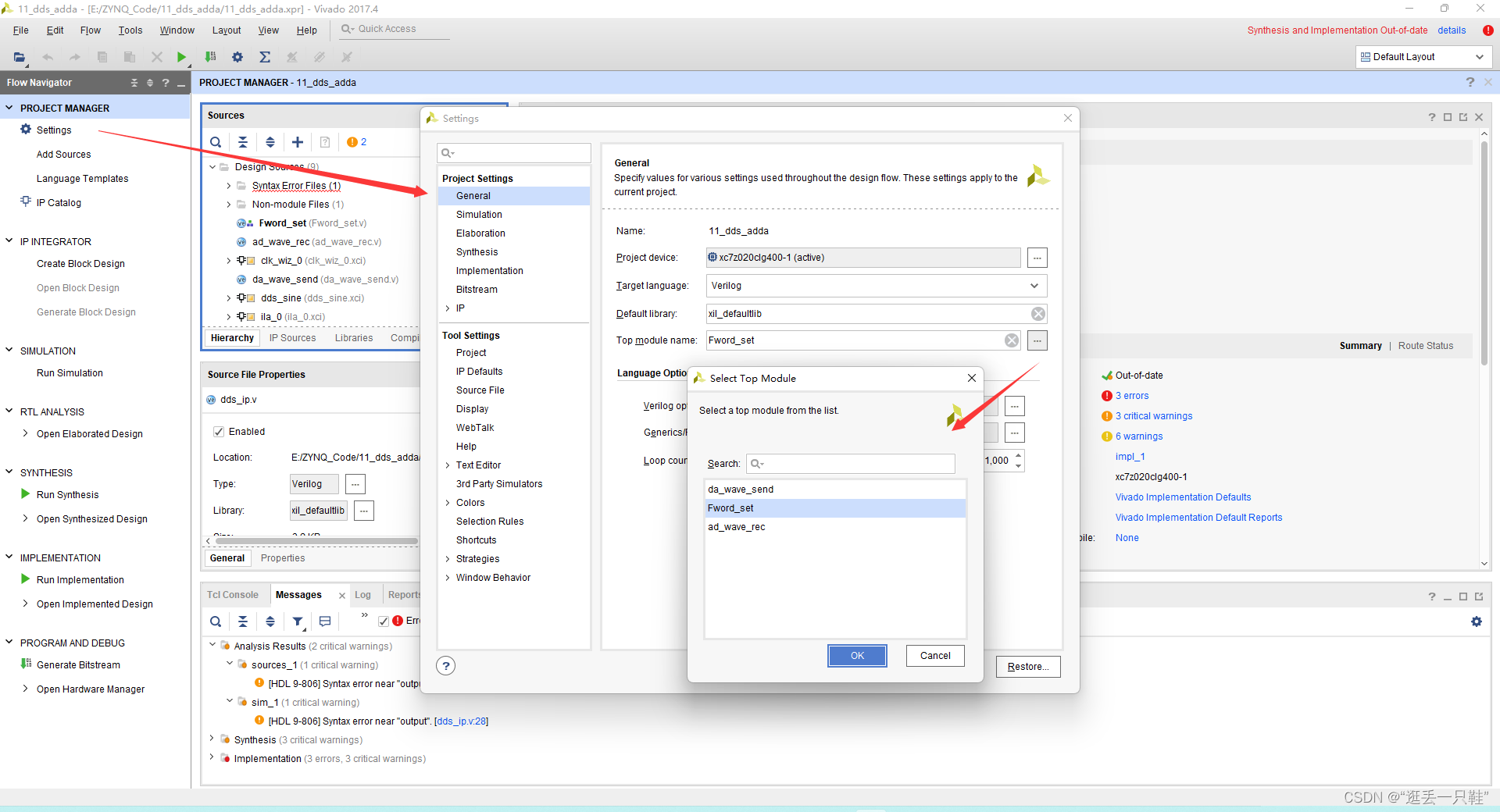
Task: Switch to the Tcl Console tab
Action: pyautogui.click(x=233, y=595)
